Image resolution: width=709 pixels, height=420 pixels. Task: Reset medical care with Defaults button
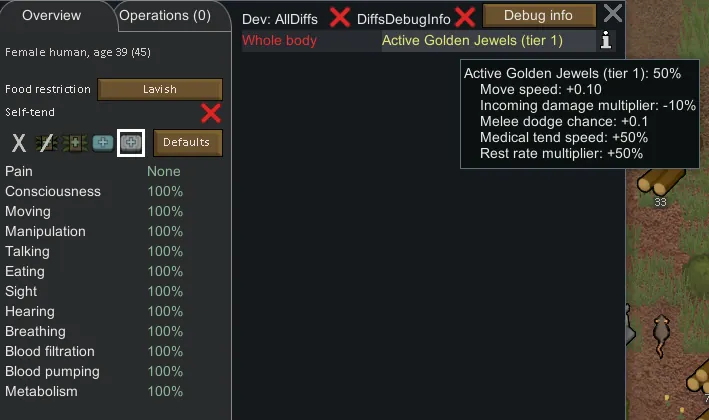(x=187, y=143)
